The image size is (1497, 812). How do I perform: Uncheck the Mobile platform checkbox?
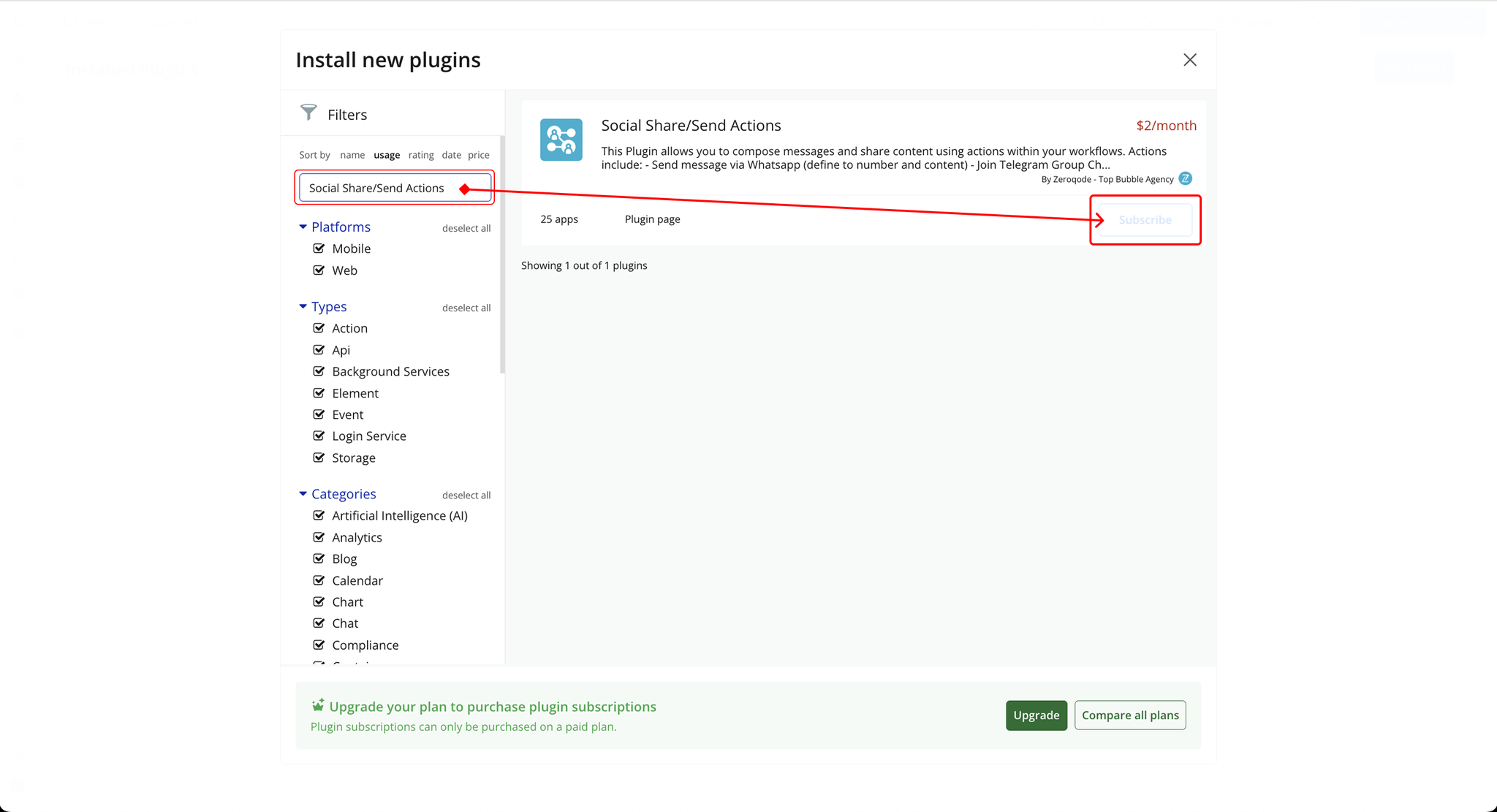(x=319, y=248)
